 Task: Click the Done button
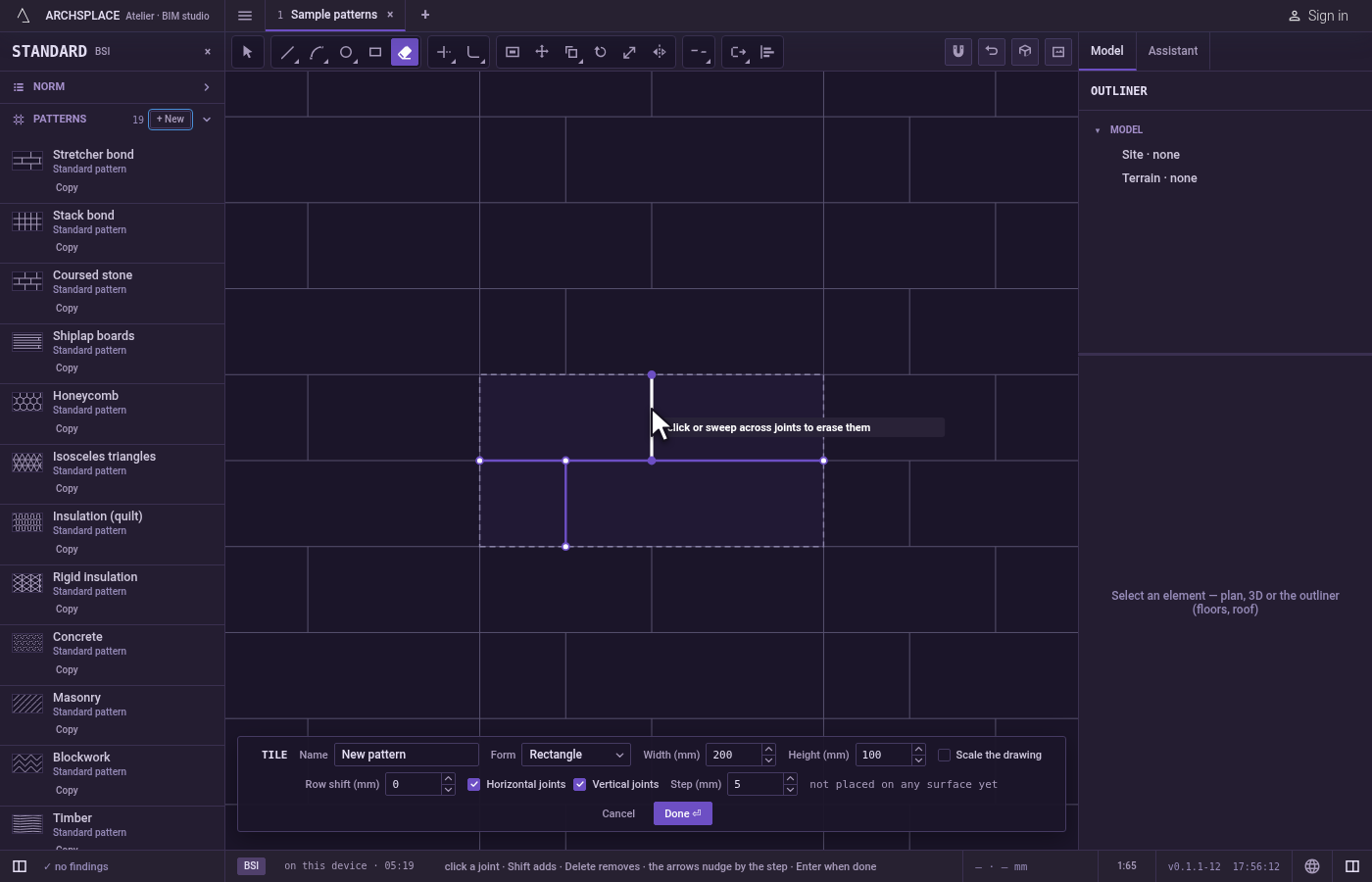pyautogui.click(x=683, y=813)
